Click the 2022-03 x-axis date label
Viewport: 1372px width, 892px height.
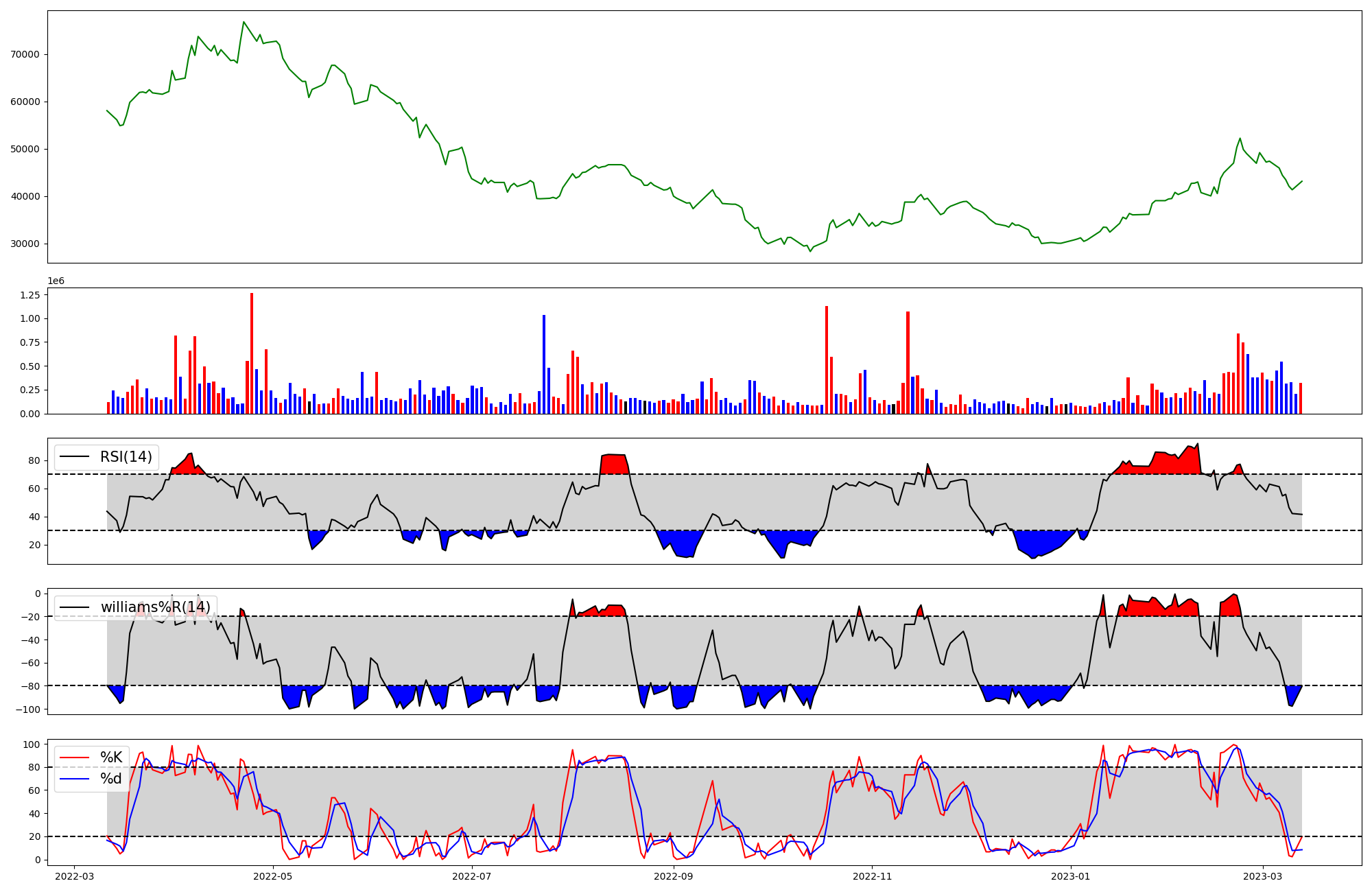tap(74, 876)
